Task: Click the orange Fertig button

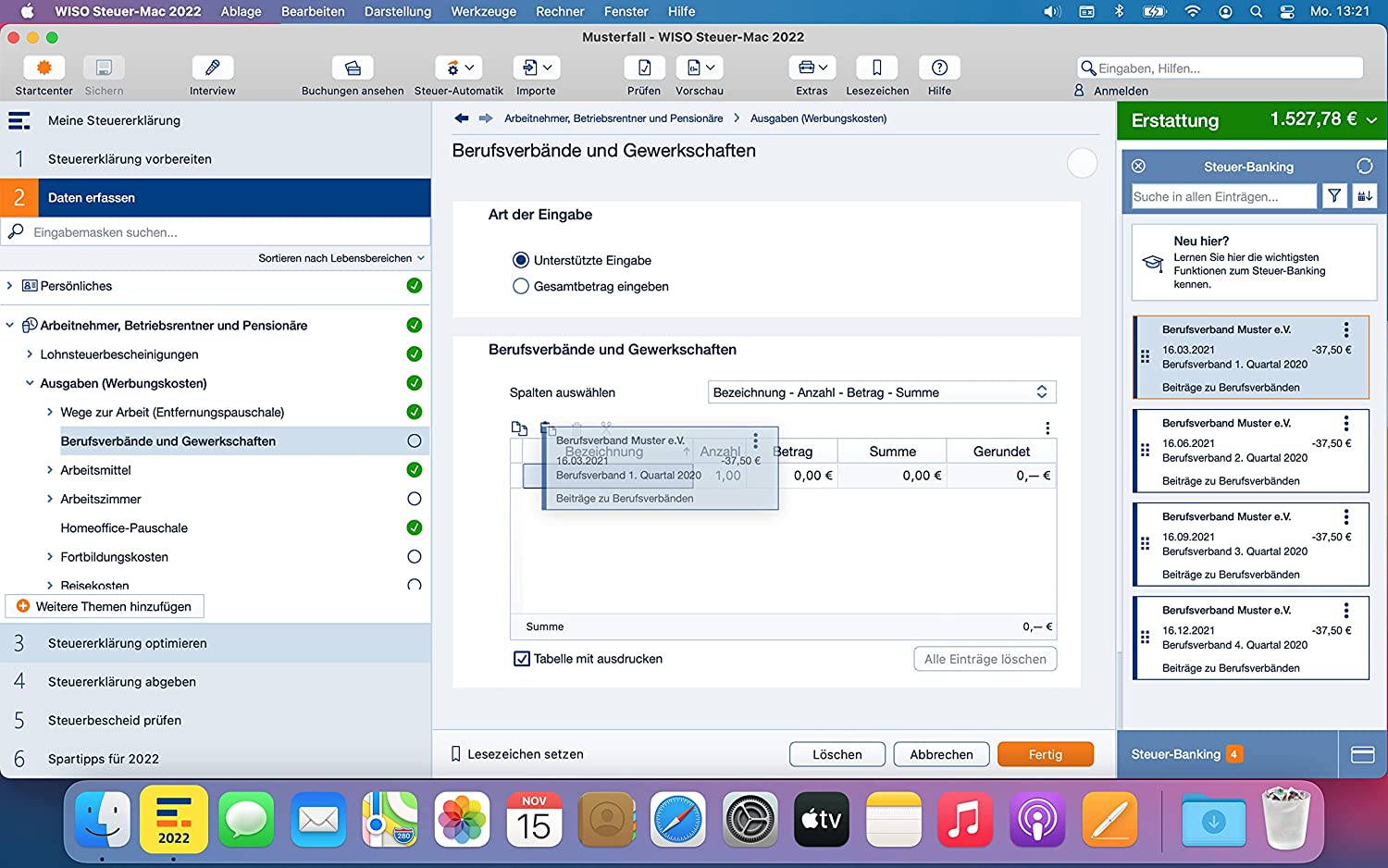Action: click(1045, 754)
